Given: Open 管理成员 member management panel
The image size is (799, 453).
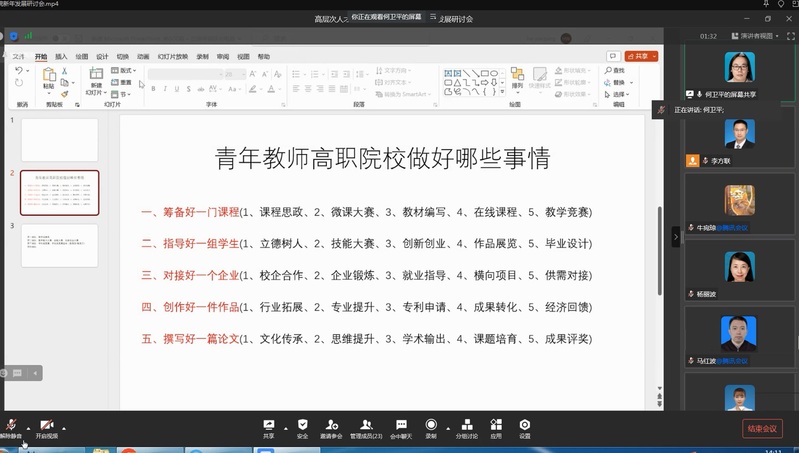Looking at the screenshot, I should (x=366, y=427).
